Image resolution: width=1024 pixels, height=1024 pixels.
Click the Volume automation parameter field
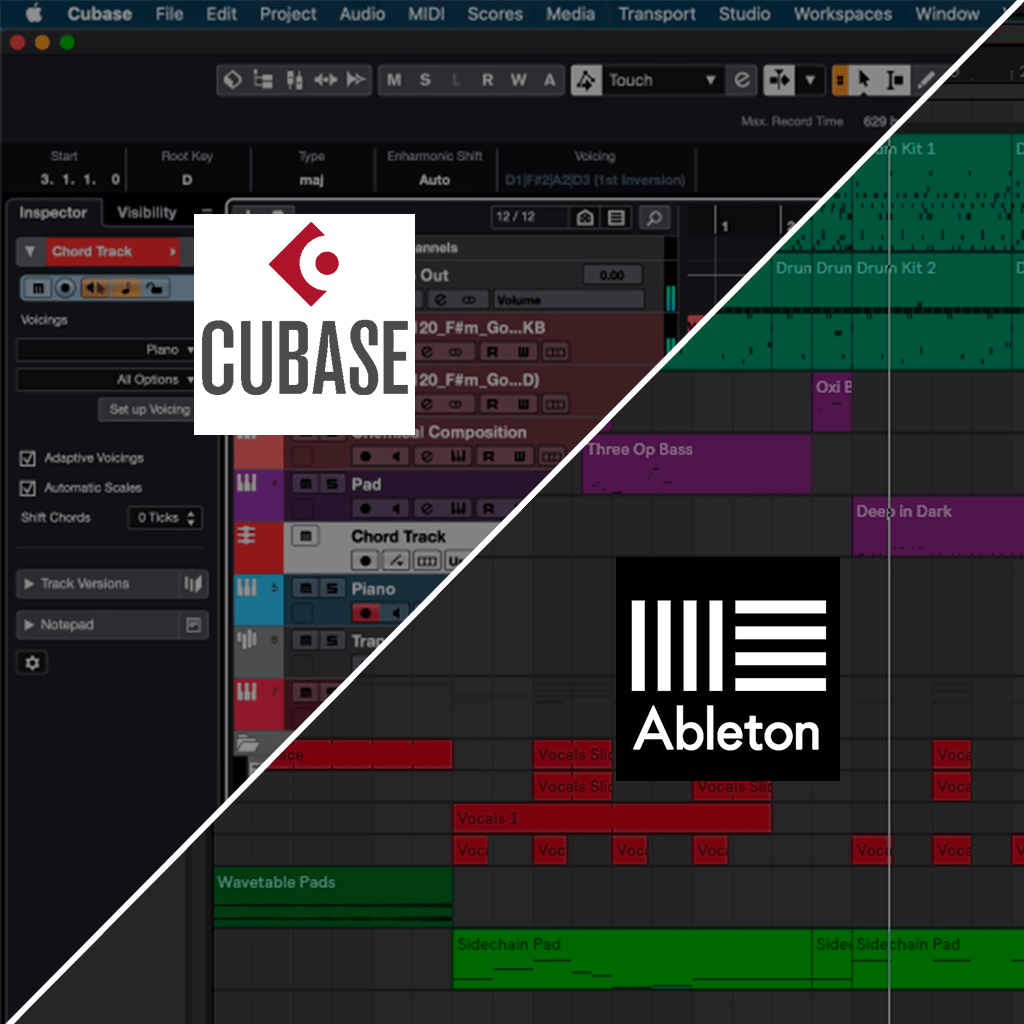click(x=569, y=300)
